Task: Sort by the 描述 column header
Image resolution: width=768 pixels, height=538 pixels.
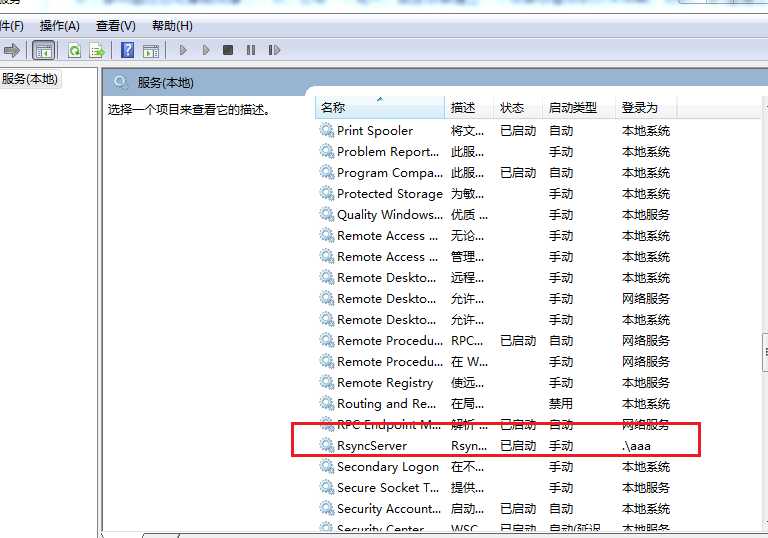Action: [469, 107]
